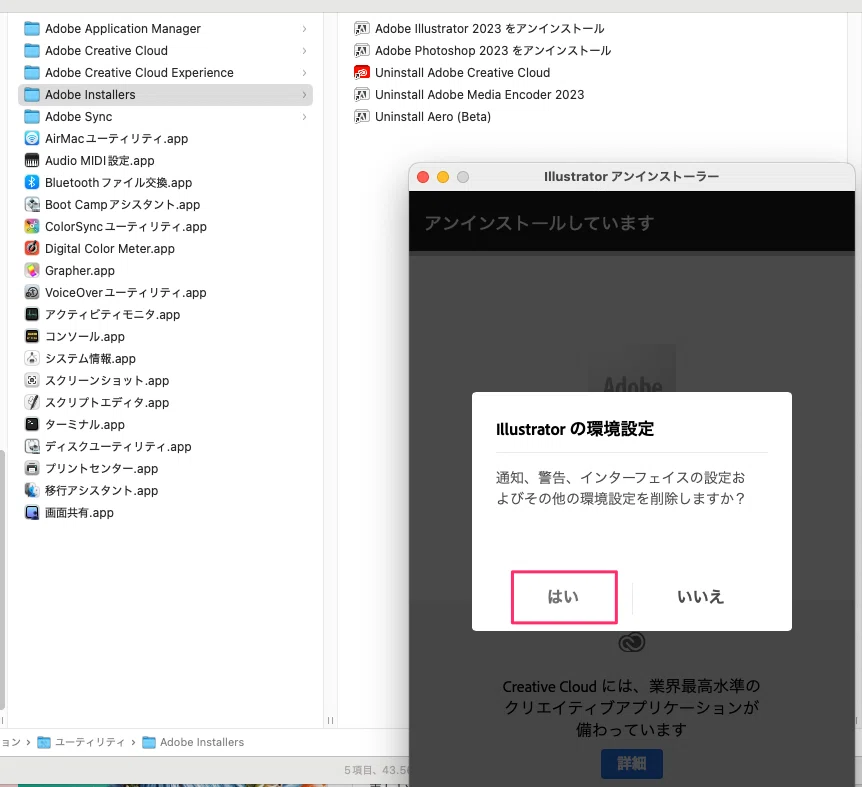
Task: Click the システム情報.app icon
Action: pos(32,358)
